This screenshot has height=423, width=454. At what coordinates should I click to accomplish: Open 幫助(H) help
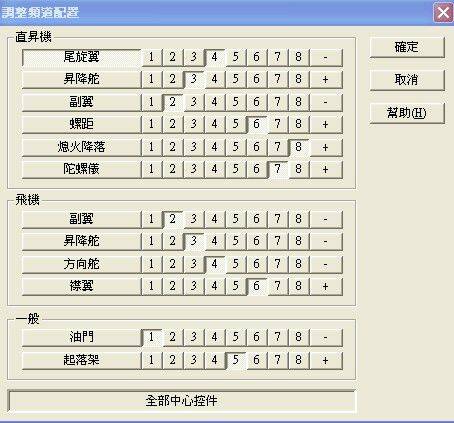[x=407, y=113]
